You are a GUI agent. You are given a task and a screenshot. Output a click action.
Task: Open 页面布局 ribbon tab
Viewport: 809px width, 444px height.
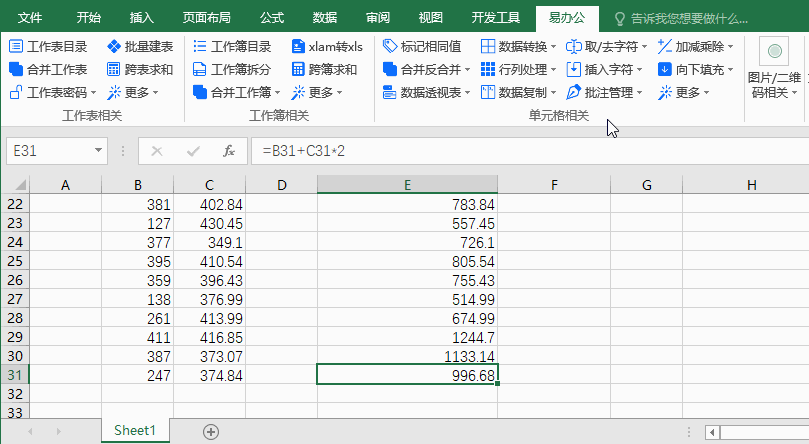(x=206, y=18)
